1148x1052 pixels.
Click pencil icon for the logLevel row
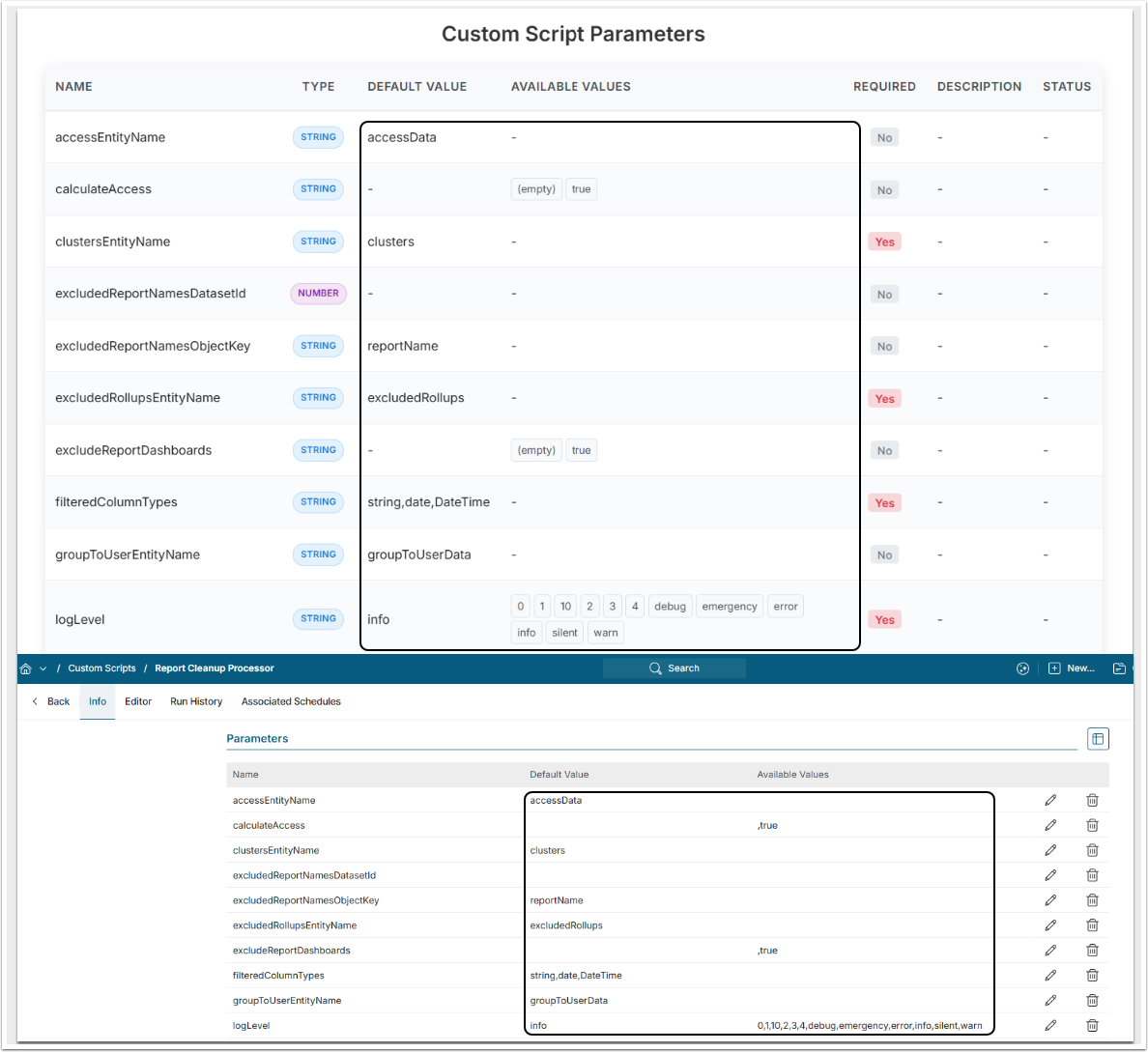pos(1050,1025)
